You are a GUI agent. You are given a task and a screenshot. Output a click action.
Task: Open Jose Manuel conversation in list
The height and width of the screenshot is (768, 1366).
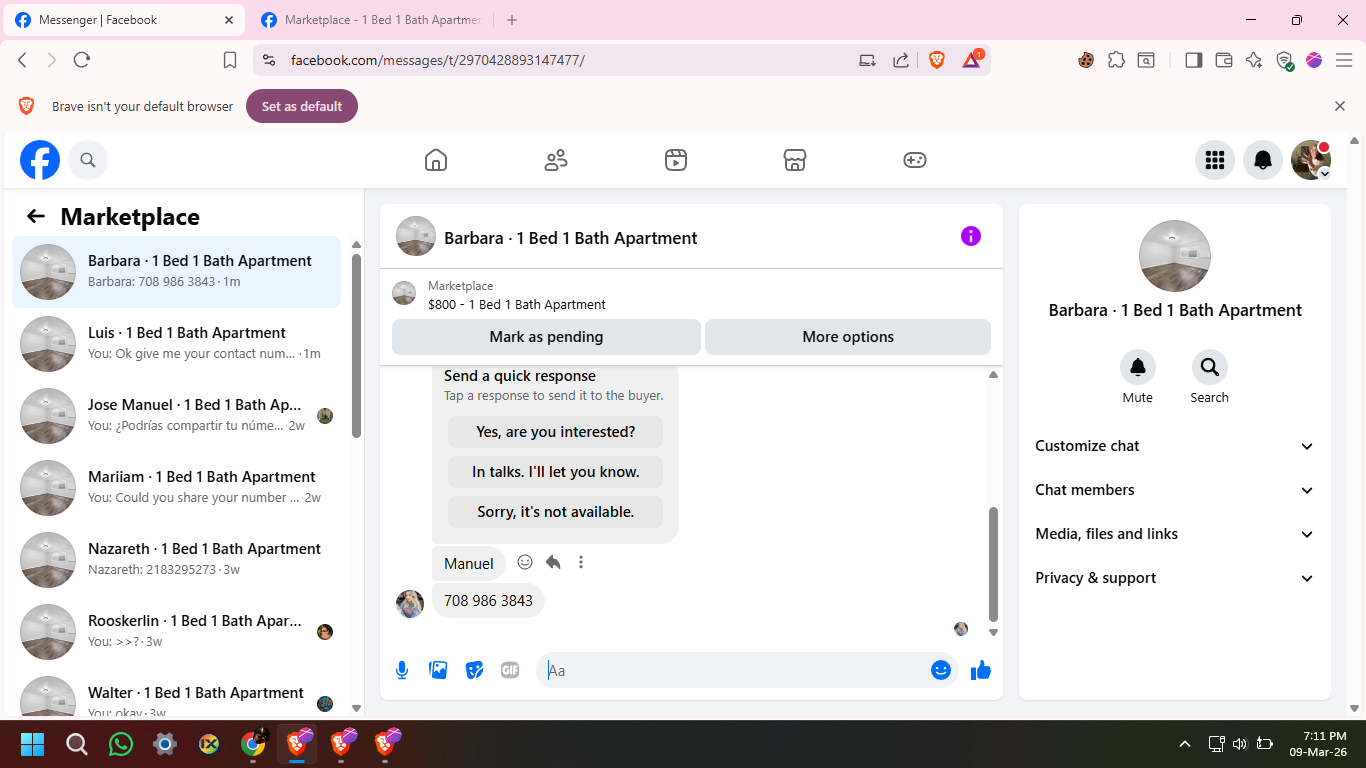[x=176, y=416]
